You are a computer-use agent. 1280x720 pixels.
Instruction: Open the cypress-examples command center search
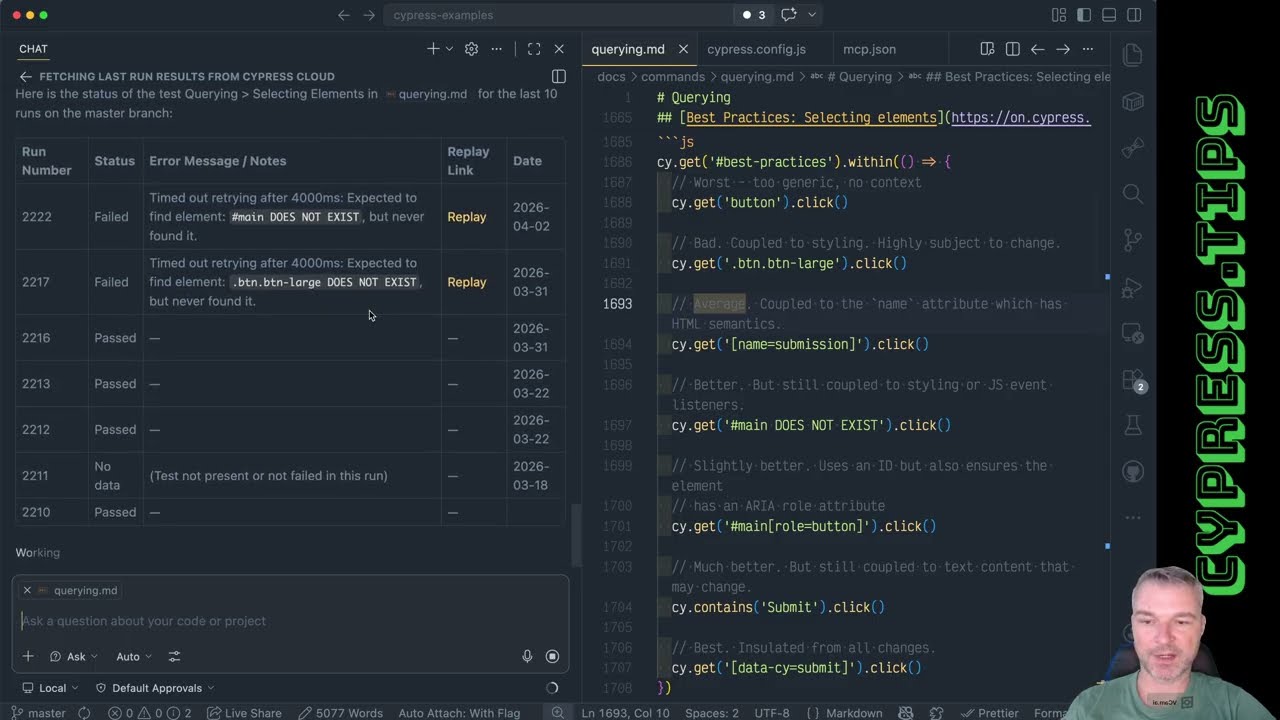tap(556, 15)
